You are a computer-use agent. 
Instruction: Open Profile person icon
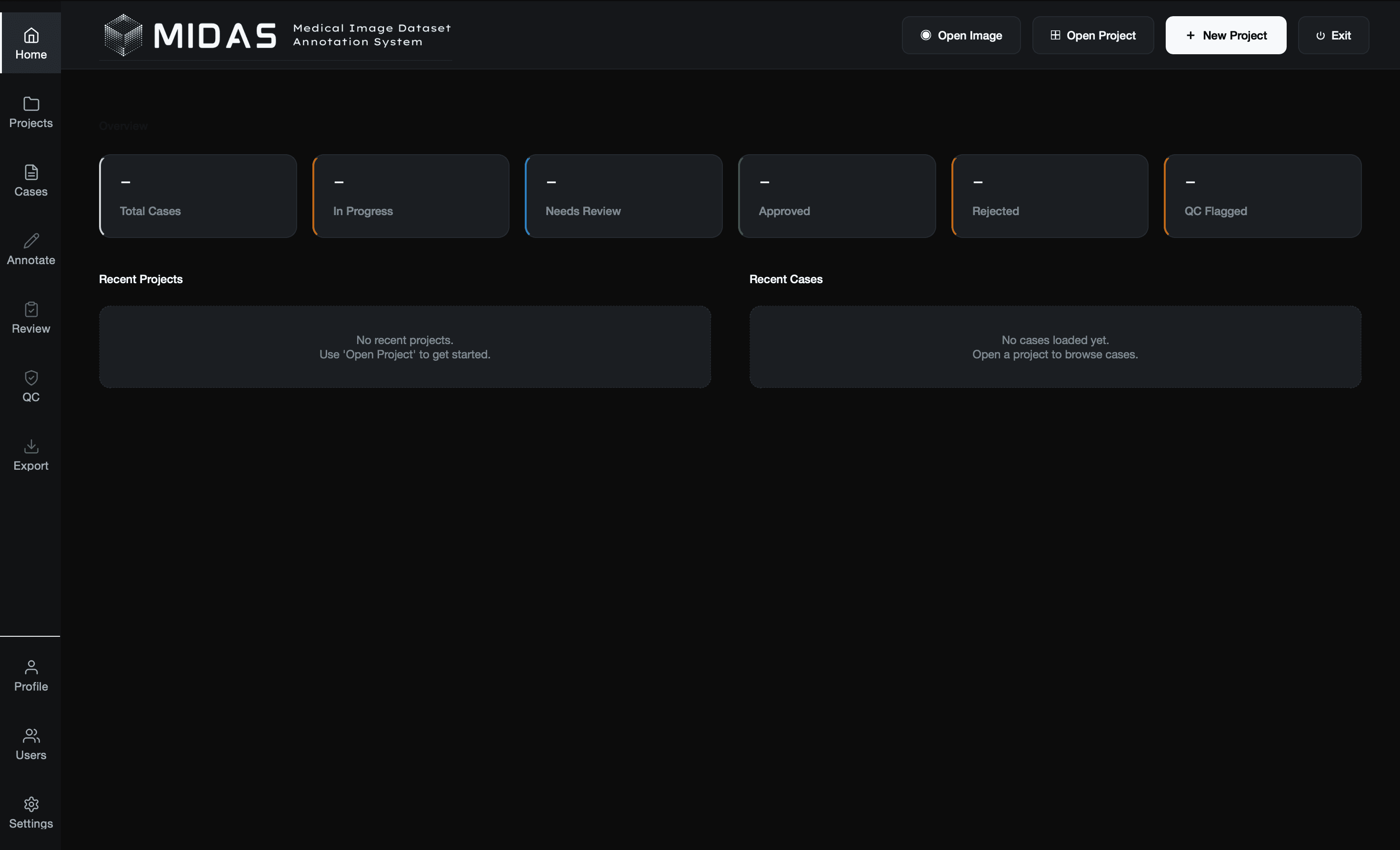point(30,667)
